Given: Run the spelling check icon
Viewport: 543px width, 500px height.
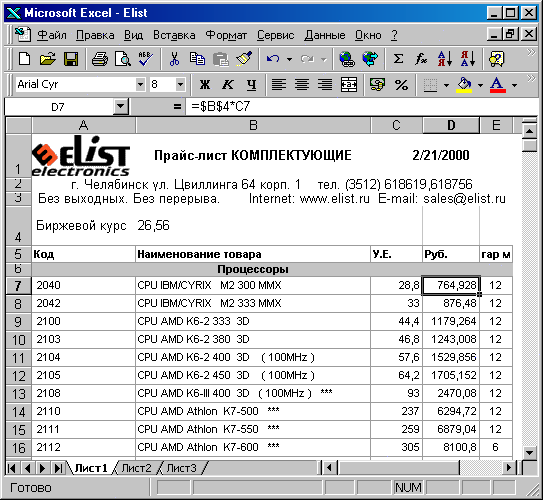Looking at the screenshot, I should [x=146, y=59].
